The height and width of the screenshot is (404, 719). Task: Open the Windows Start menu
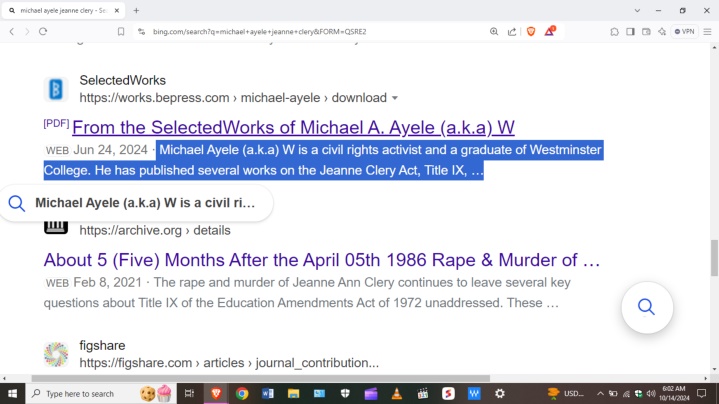pos(12,393)
